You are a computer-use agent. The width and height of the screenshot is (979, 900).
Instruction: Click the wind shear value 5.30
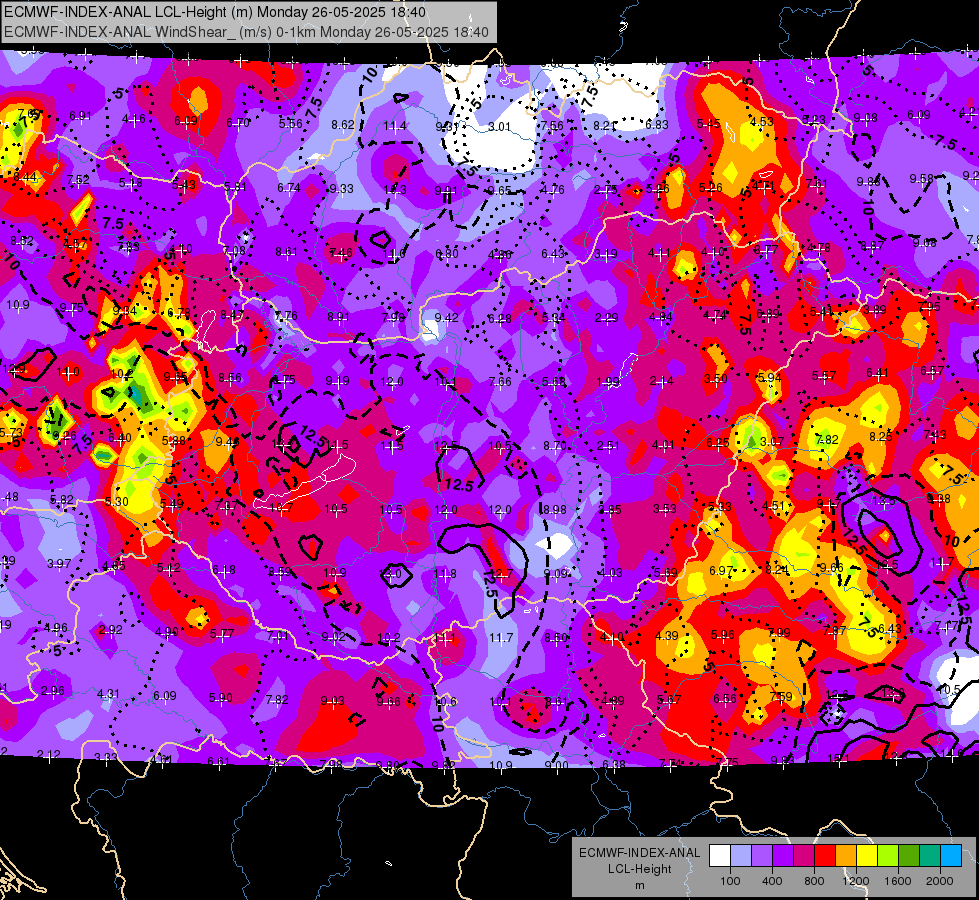point(117,502)
